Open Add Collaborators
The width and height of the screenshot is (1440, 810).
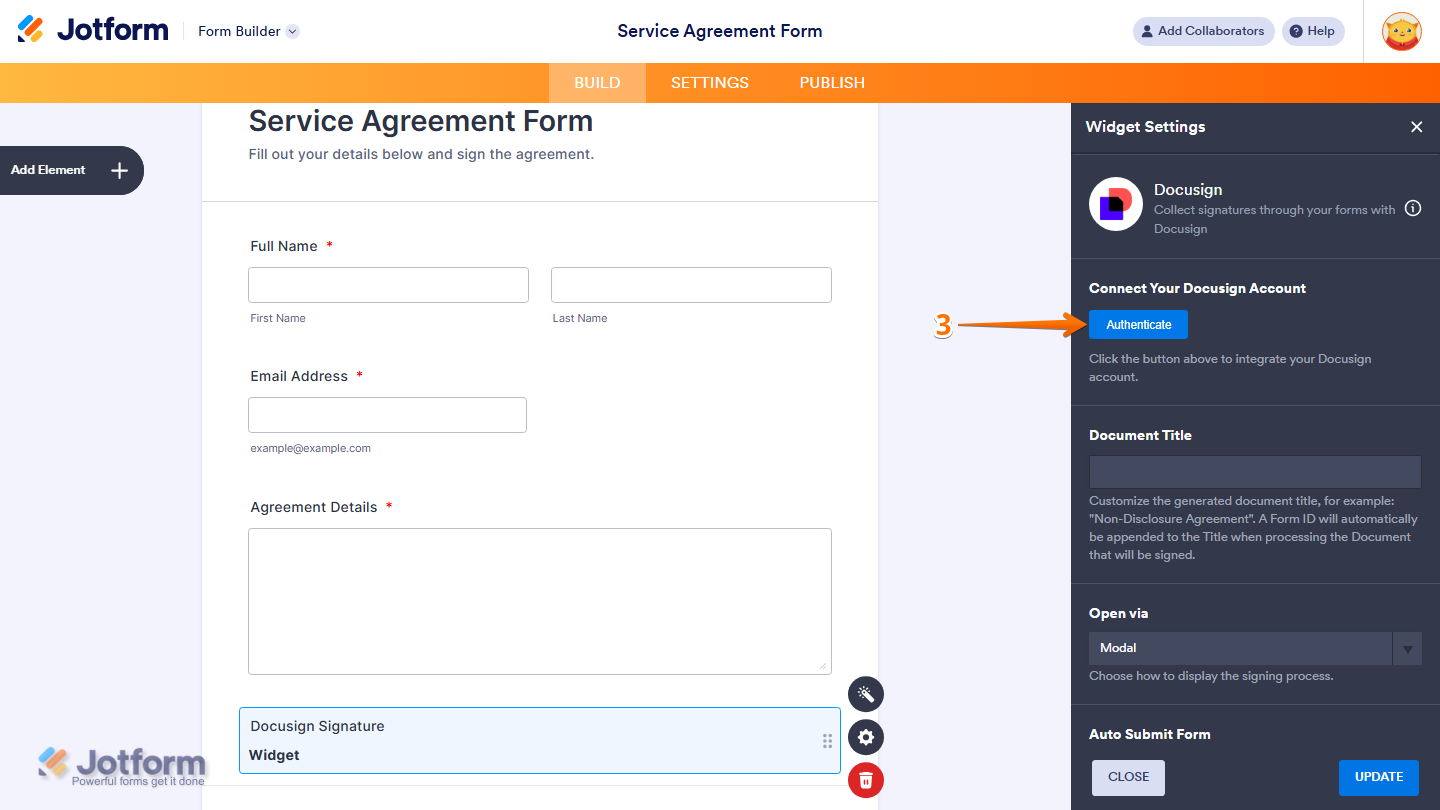1203,31
